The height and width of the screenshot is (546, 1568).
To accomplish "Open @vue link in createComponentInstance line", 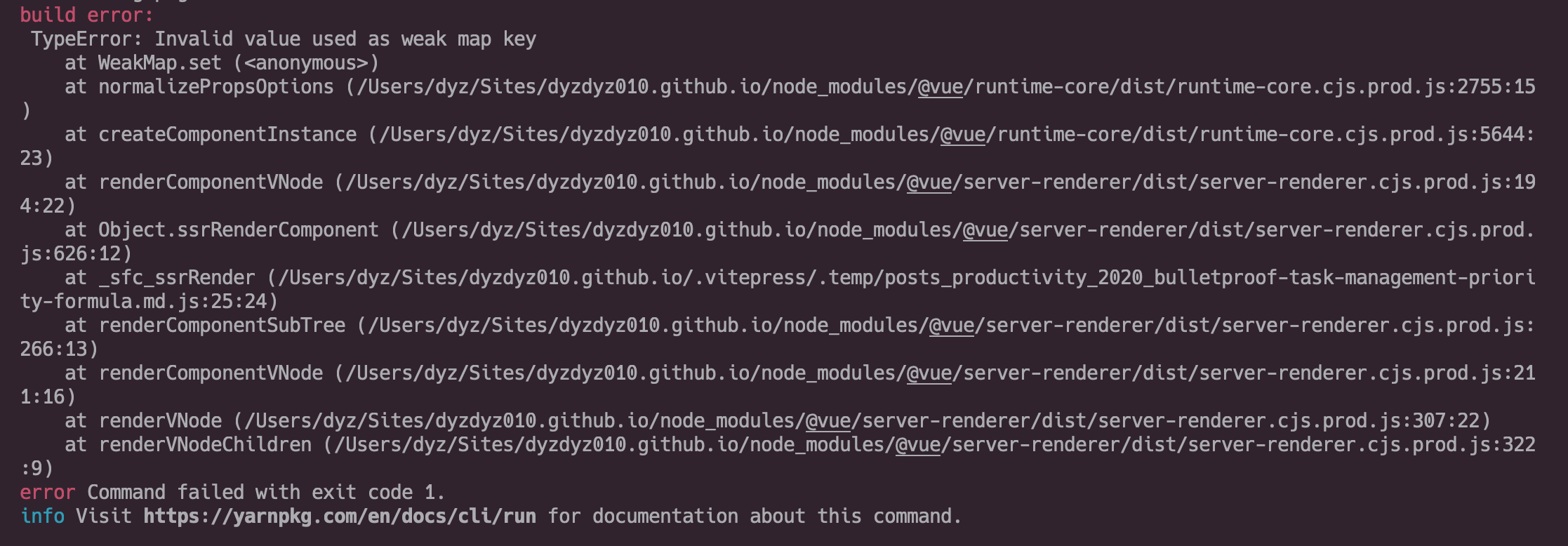I will pyautogui.click(x=962, y=135).
